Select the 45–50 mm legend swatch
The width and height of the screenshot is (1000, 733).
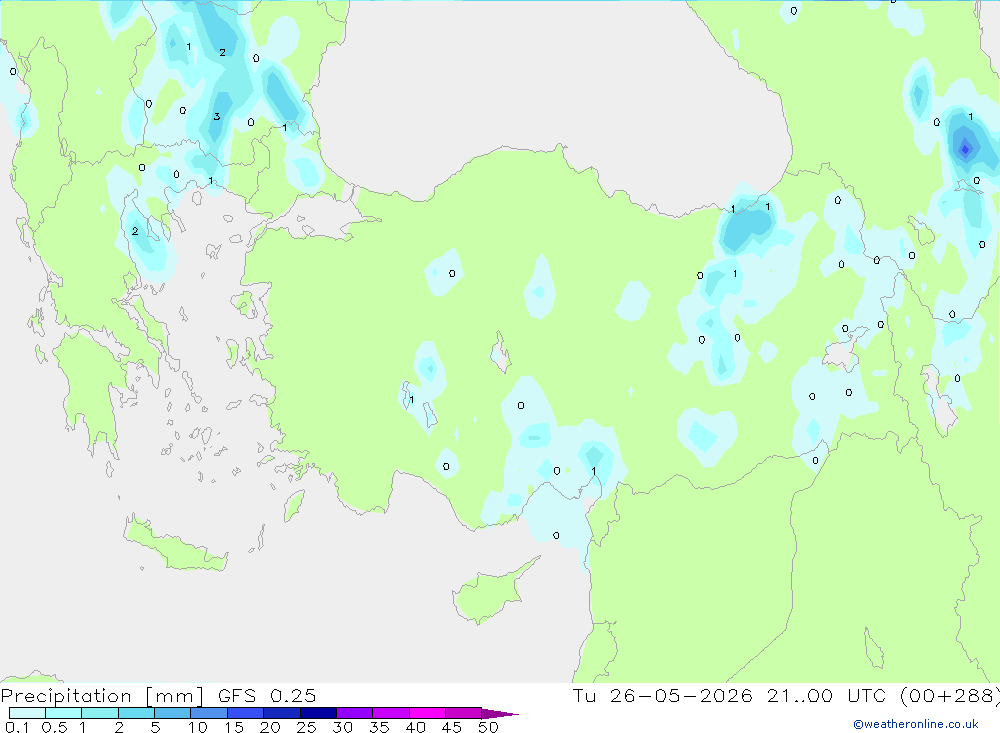pyautogui.click(x=464, y=713)
